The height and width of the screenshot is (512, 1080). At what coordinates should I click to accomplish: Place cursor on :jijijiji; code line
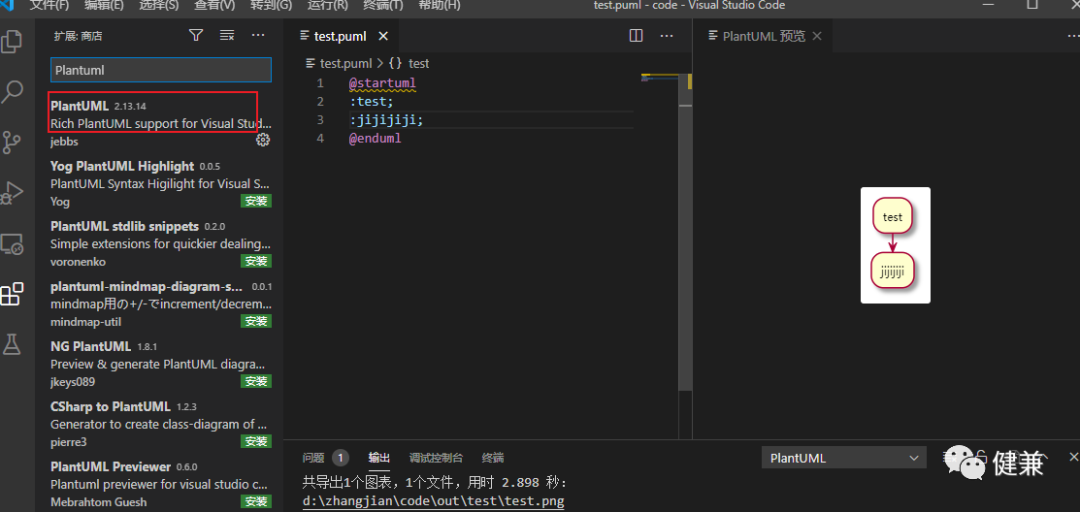pos(386,120)
